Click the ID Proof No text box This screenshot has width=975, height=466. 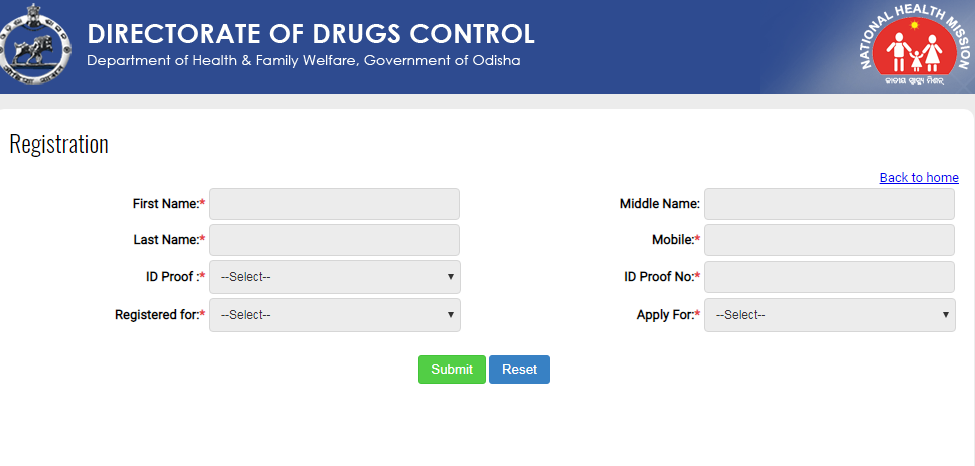(x=829, y=277)
